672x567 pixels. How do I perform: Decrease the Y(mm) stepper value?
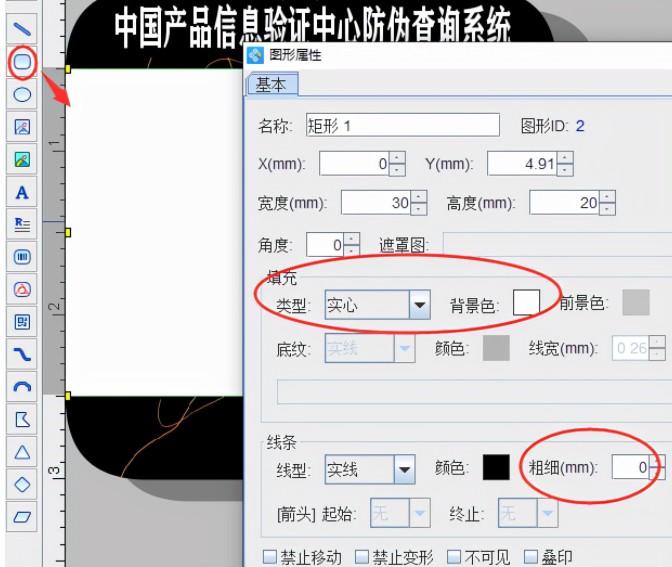[565, 170]
